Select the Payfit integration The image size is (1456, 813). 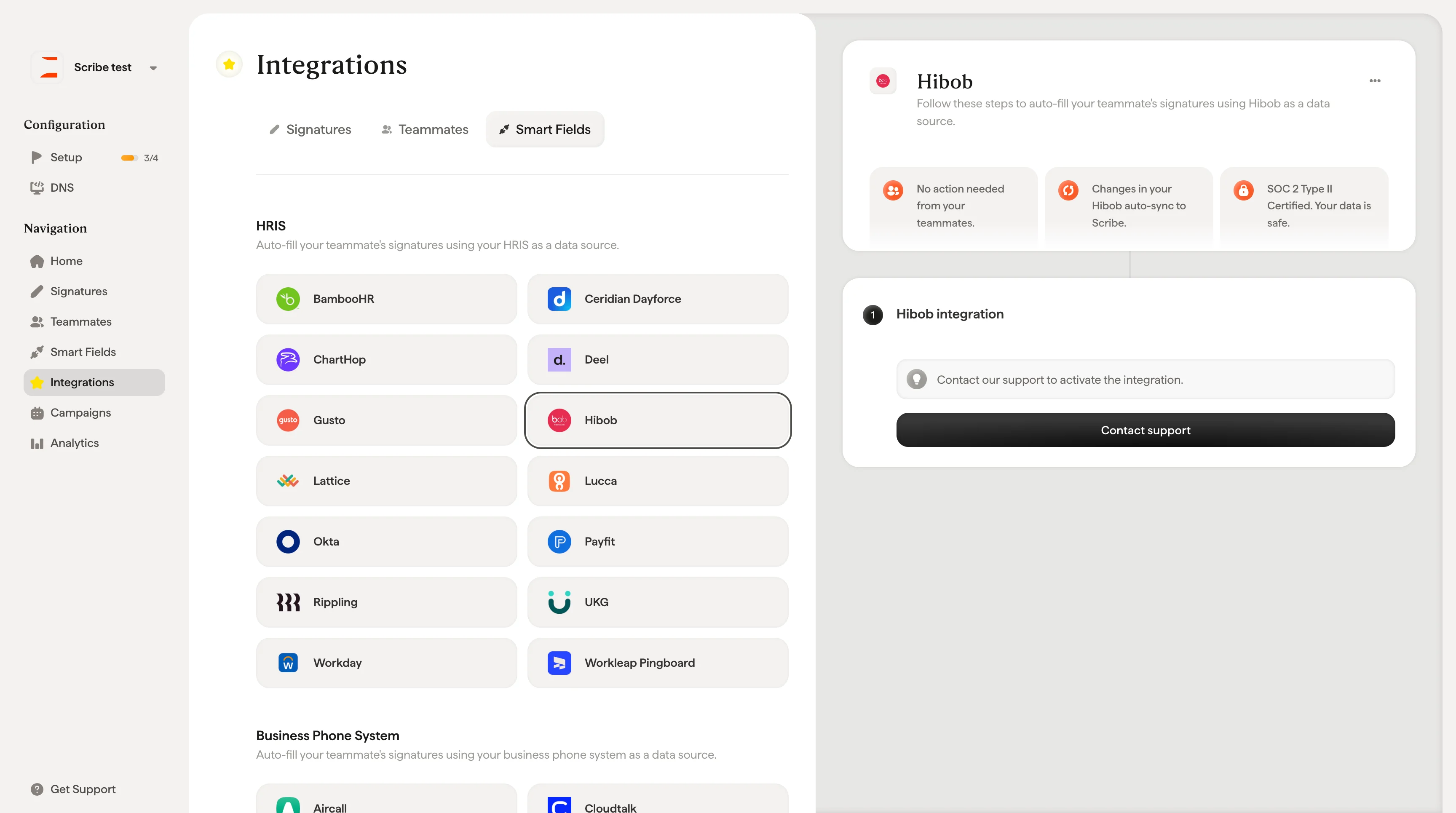tap(658, 542)
